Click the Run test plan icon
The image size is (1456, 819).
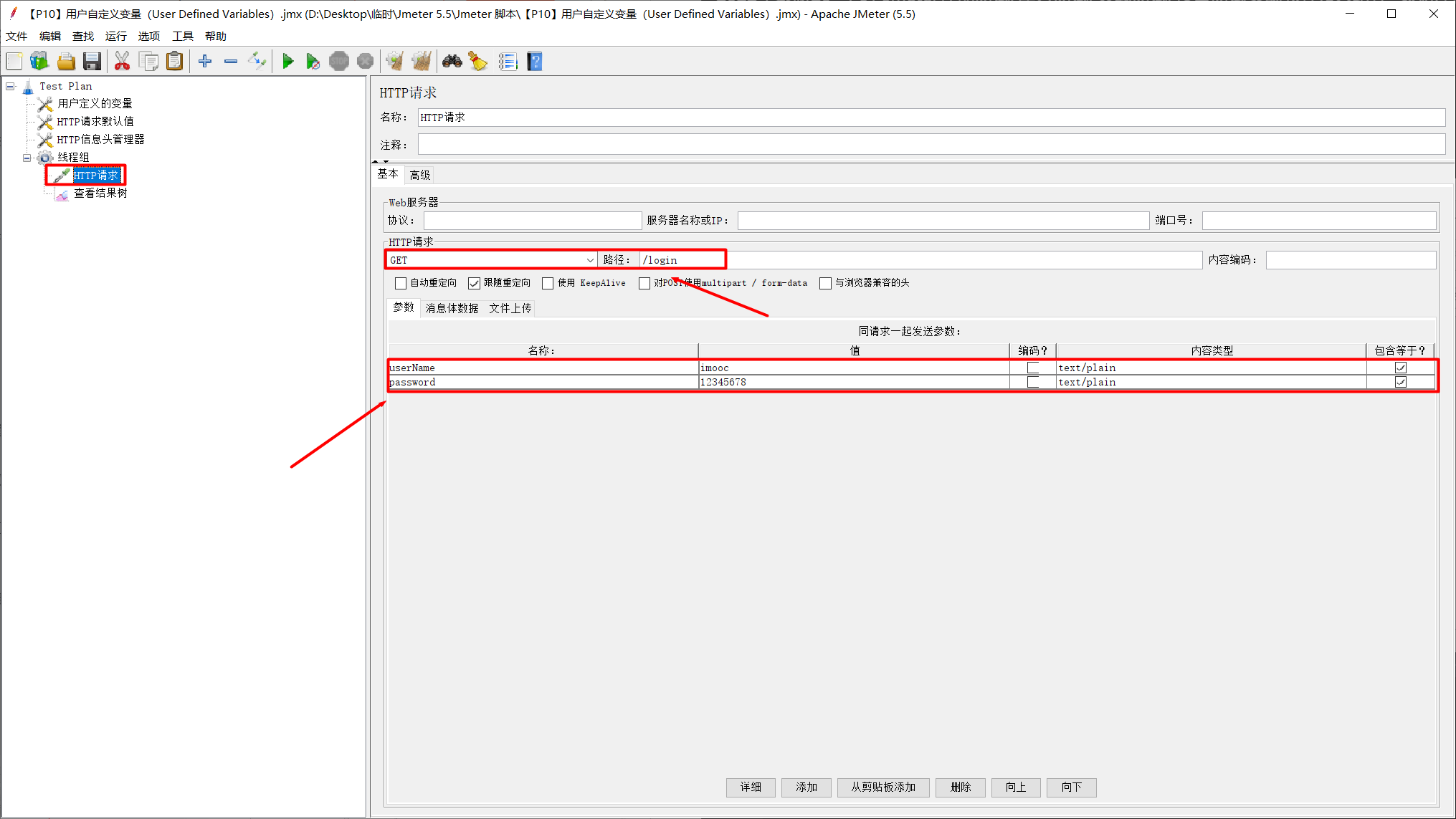point(288,62)
